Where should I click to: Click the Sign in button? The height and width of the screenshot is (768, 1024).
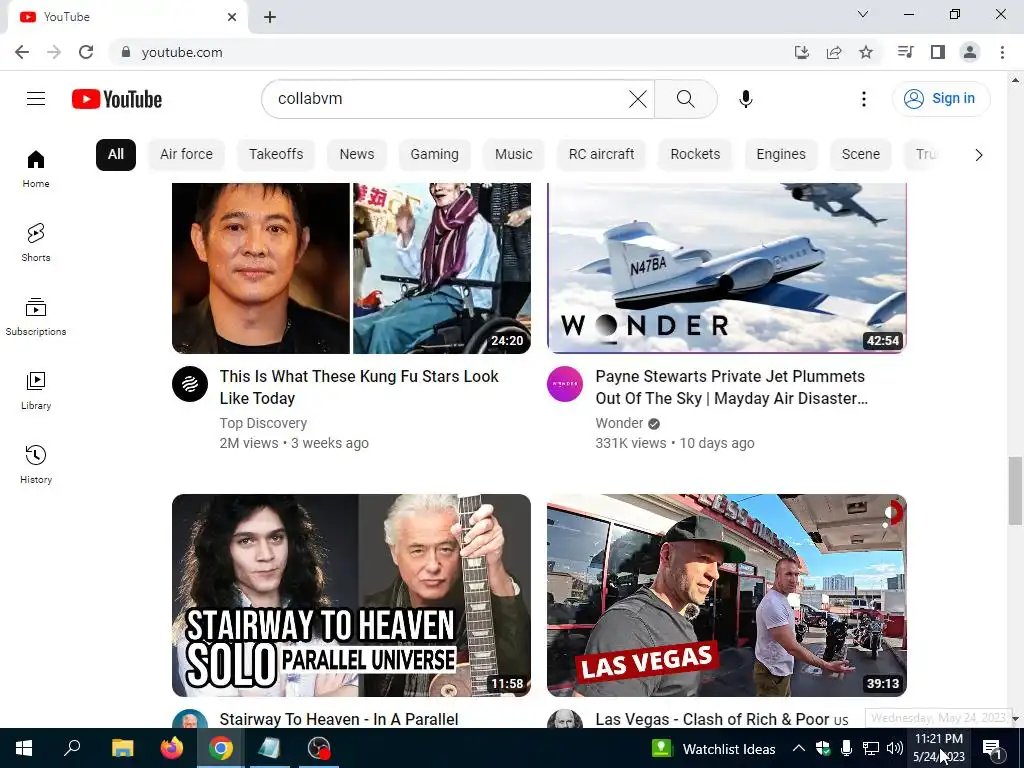pos(941,99)
